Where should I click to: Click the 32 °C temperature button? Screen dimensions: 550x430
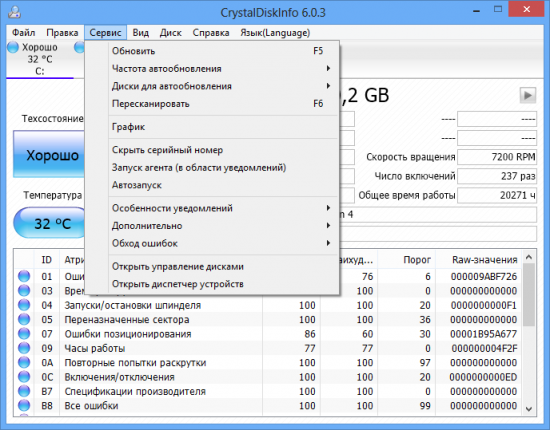click(x=50, y=223)
